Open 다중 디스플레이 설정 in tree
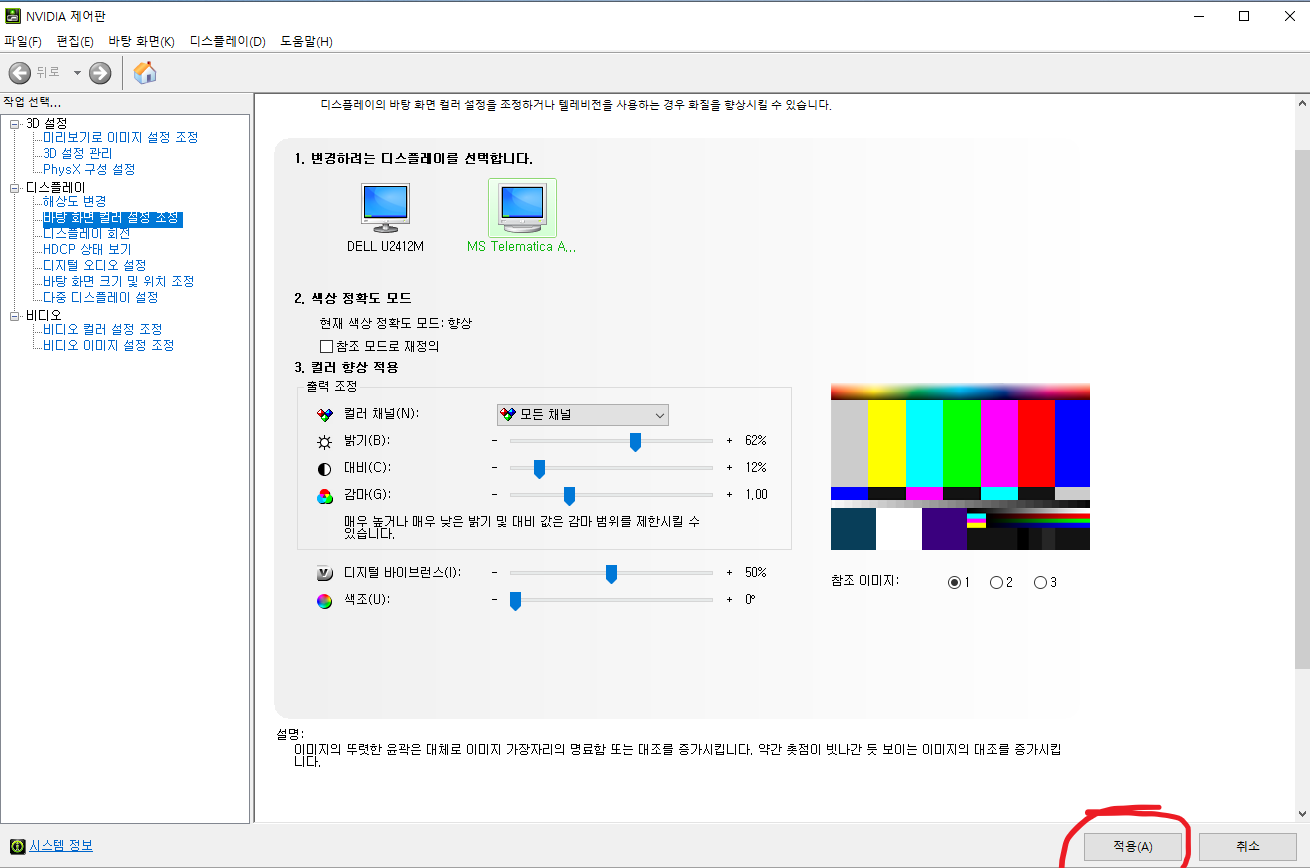Image resolution: width=1310 pixels, height=868 pixels. [101, 297]
